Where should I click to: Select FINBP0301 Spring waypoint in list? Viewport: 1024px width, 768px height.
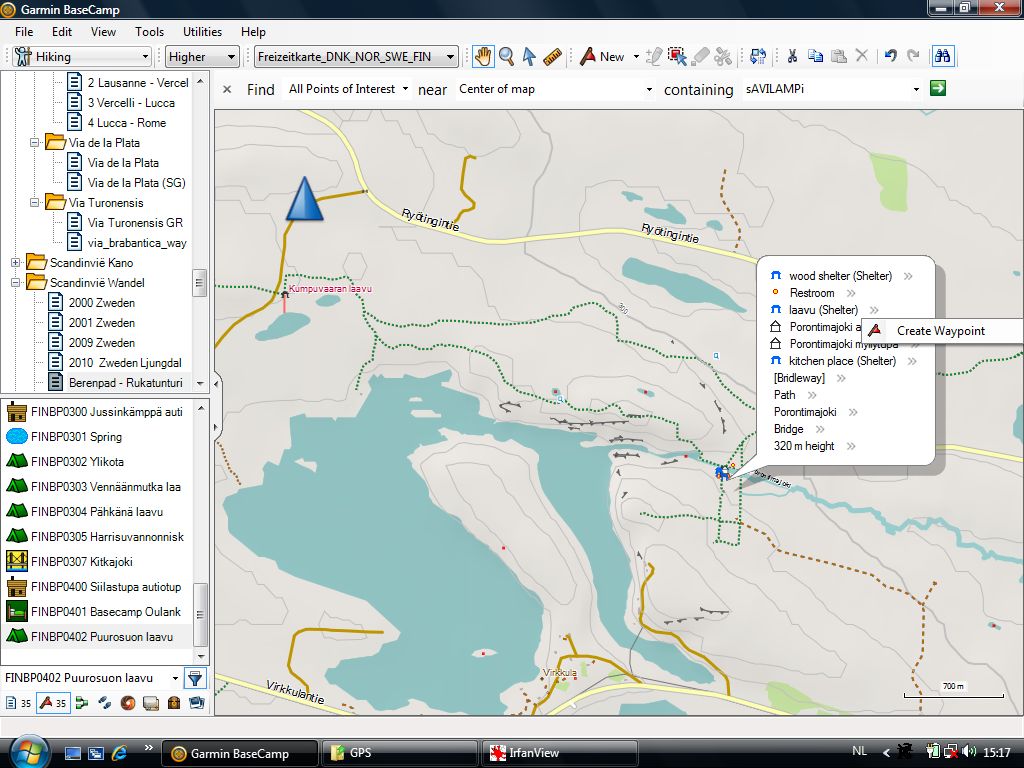76,437
